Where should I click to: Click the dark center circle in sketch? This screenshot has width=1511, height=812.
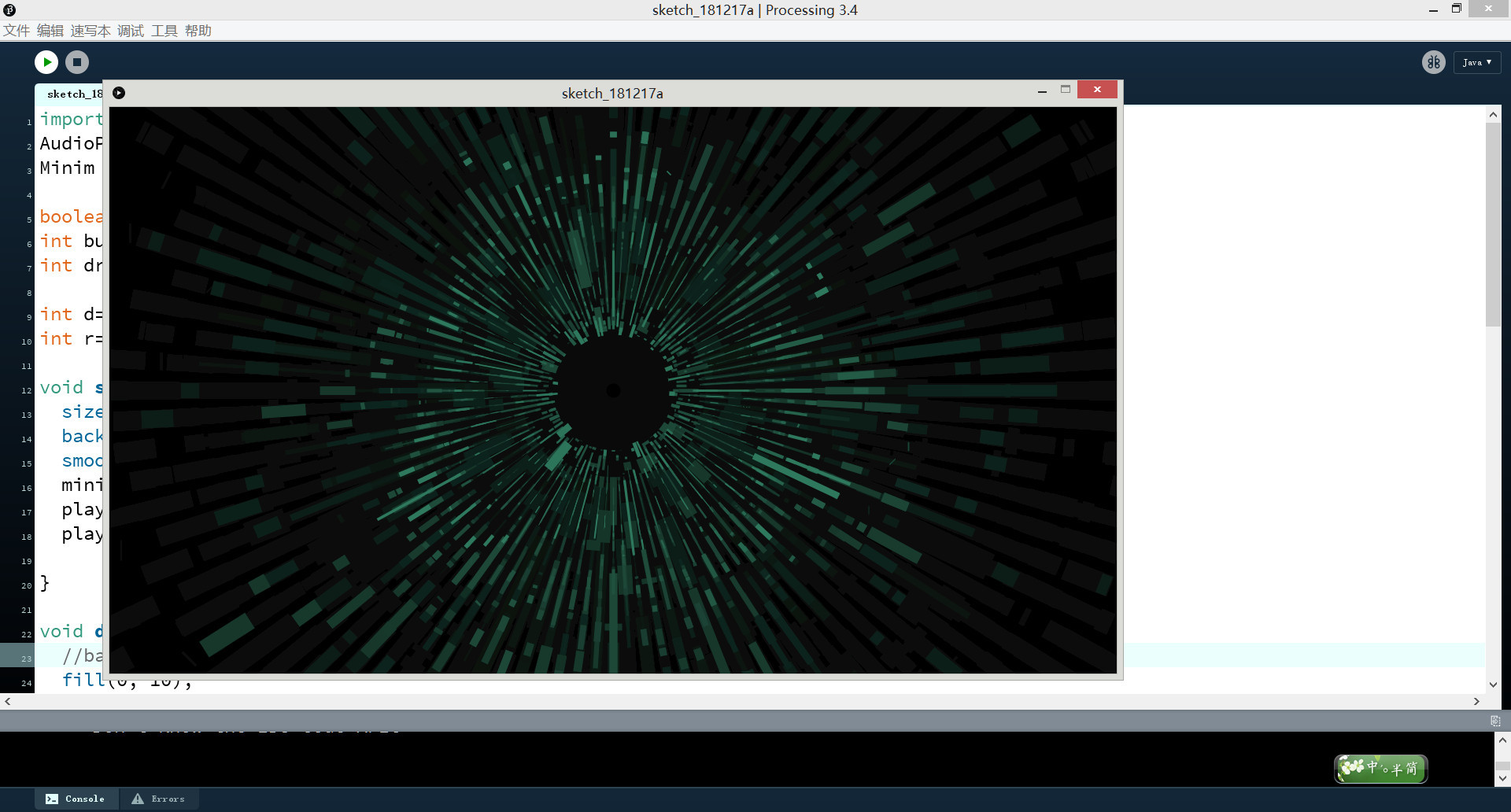(613, 390)
